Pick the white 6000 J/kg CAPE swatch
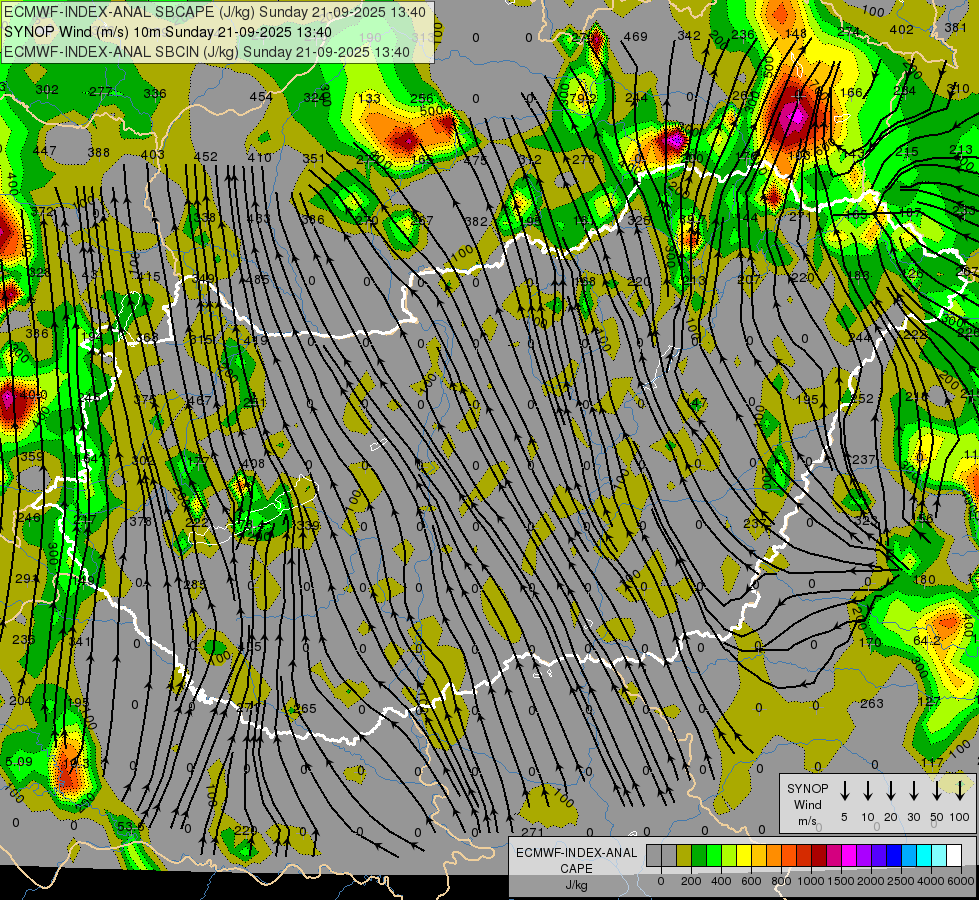 coord(954,856)
